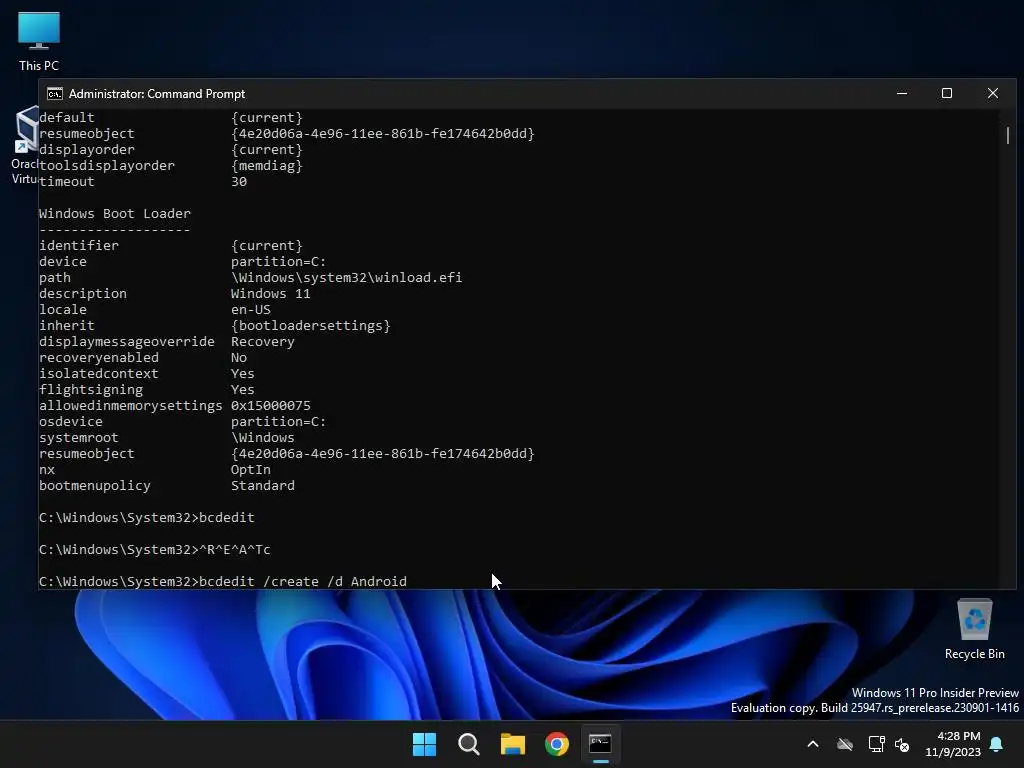Launch Google Chrome from the taskbar
Screen dimensions: 1024x768
coord(557,744)
